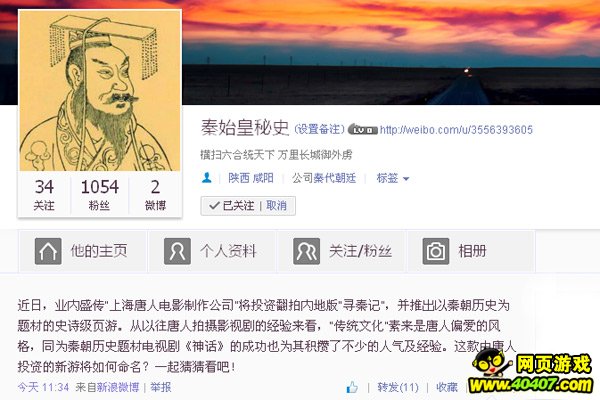Switch to the 相册 tab
The height and width of the screenshot is (400, 600).
click(x=471, y=251)
